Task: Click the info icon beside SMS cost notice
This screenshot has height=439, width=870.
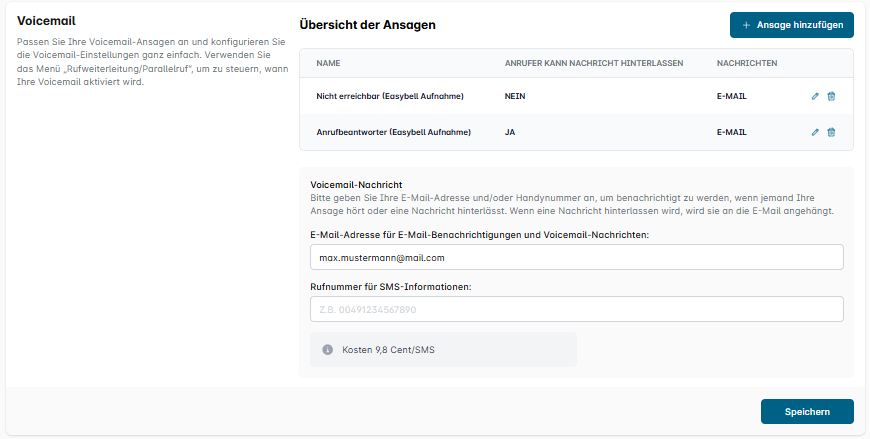Action: coord(327,350)
